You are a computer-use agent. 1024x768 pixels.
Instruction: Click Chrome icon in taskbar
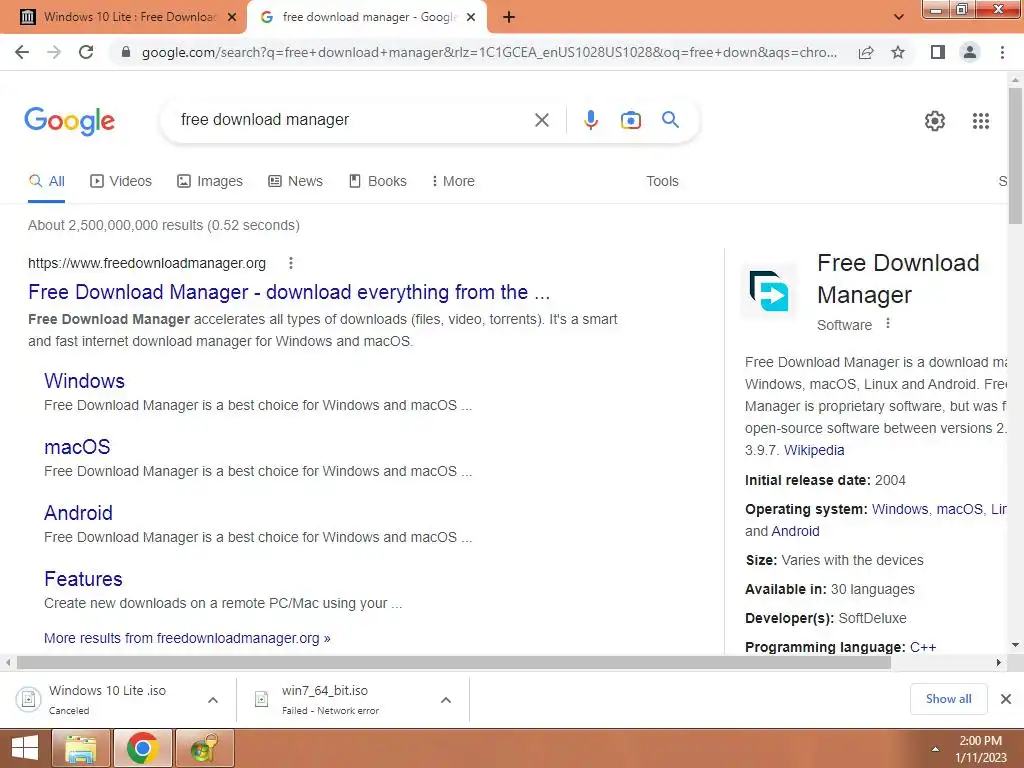click(x=142, y=748)
